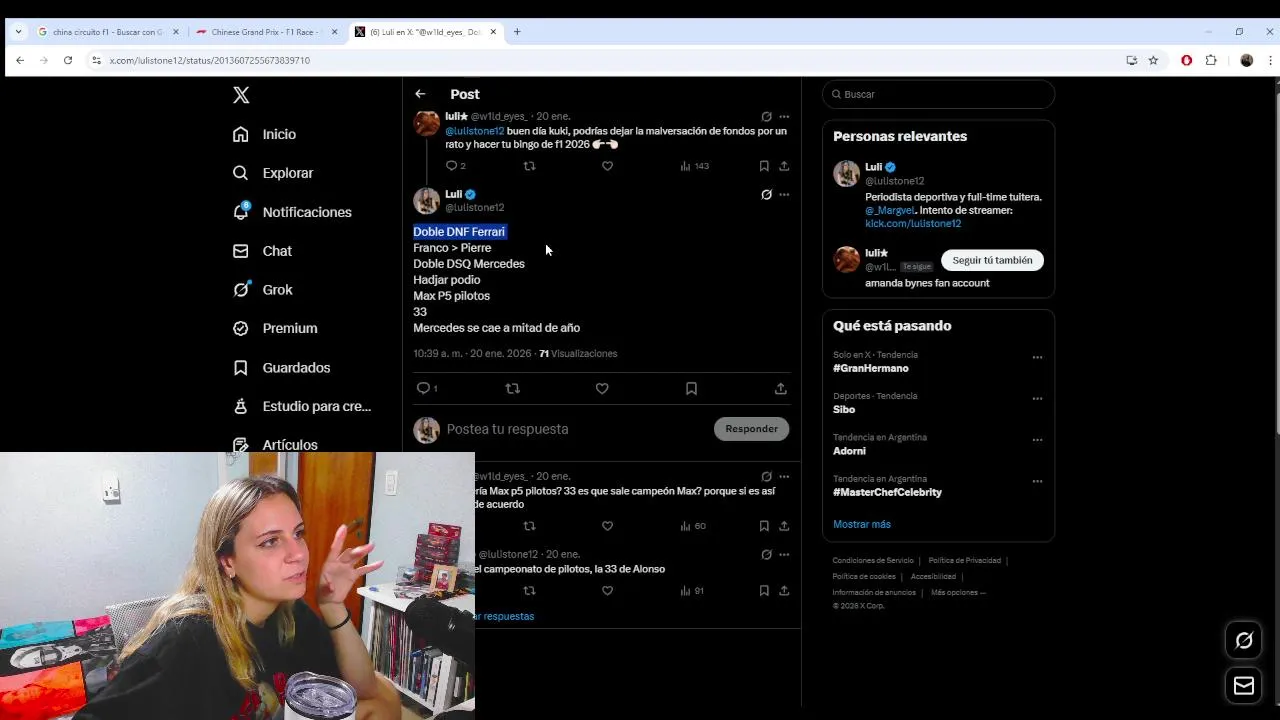
Task: Click repost icon on main post
Action: point(513,388)
